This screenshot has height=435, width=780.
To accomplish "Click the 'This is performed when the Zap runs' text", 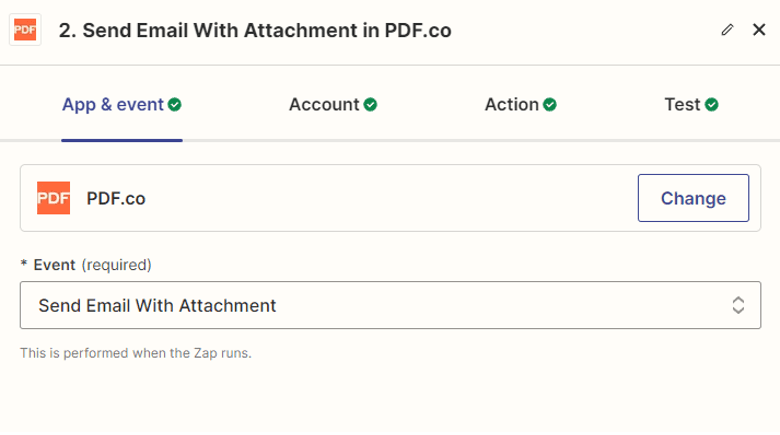I will click(136, 353).
